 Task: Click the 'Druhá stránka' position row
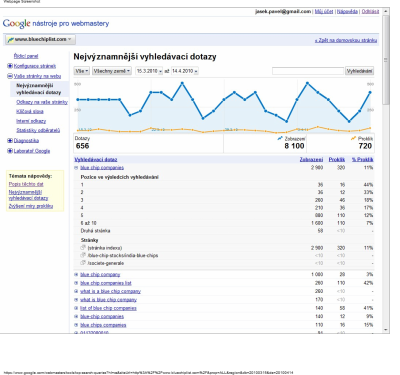click(224, 231)
